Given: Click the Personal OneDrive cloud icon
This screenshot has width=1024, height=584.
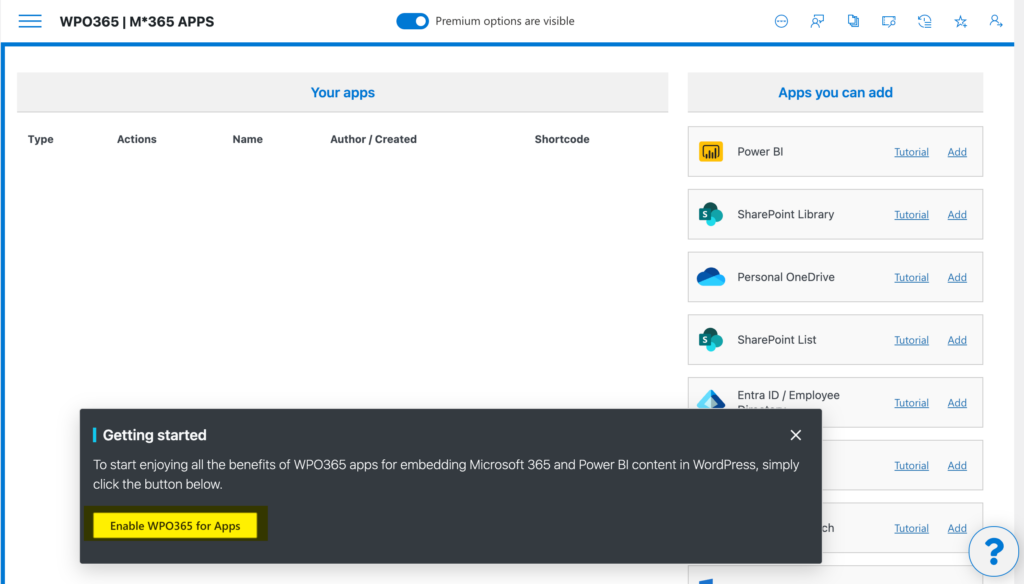Looking at the screenshot, I should pyautogui.click(x=711, y=277).
